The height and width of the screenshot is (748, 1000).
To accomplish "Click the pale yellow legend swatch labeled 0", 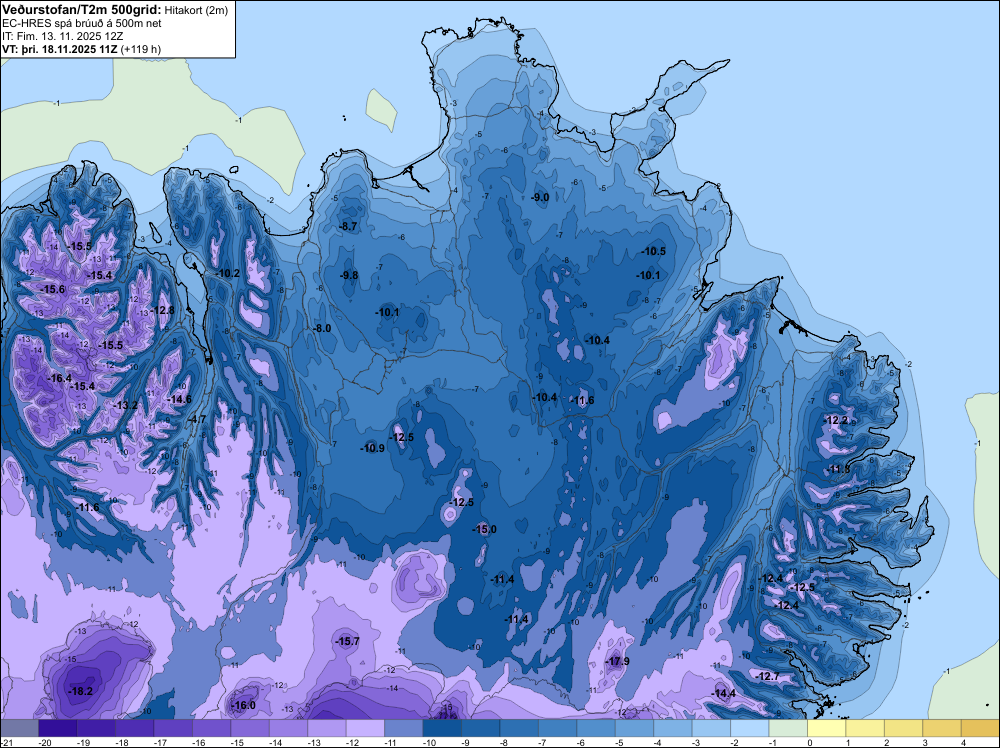I will pos(827,728).
